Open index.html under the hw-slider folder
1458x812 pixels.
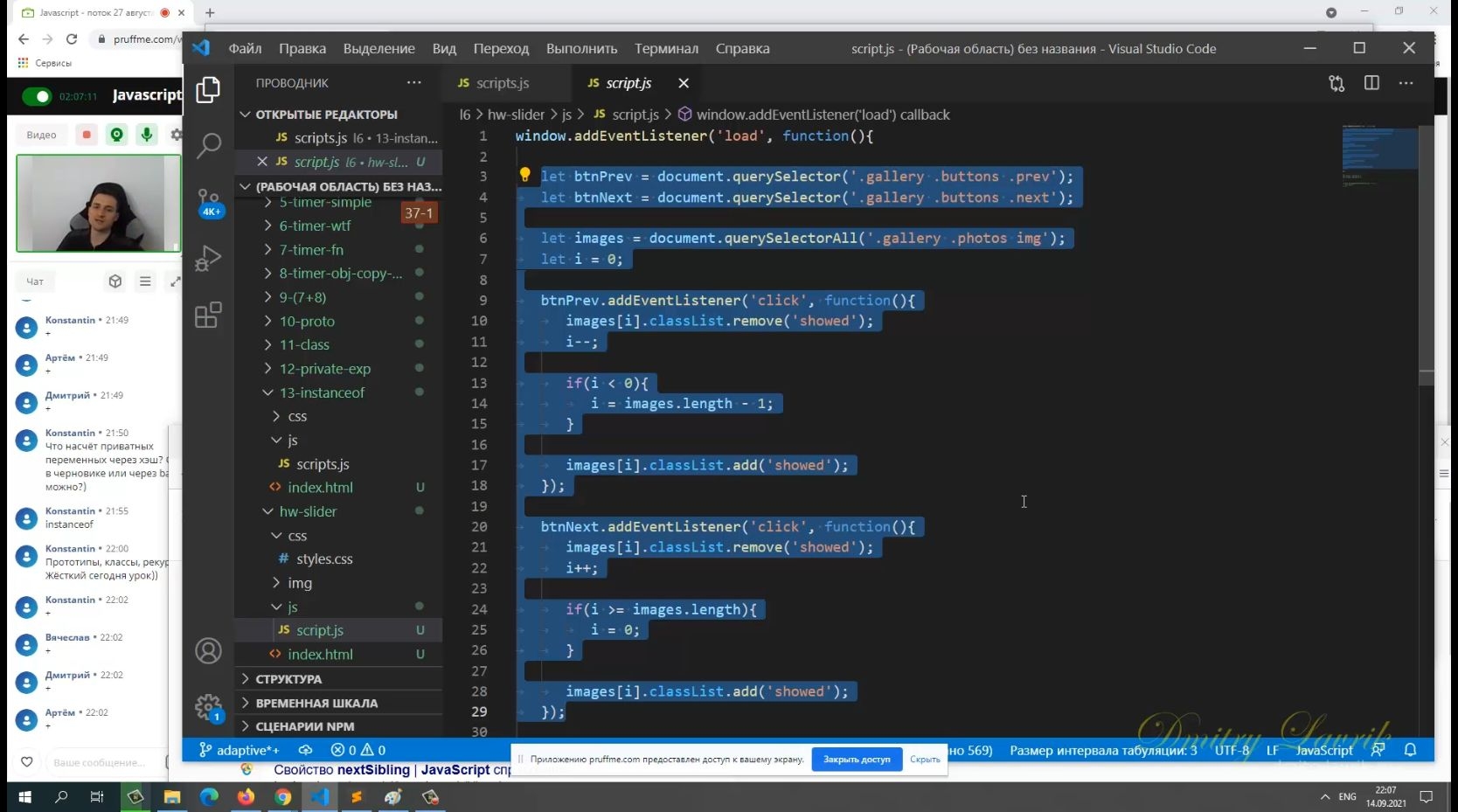click(320, 655)
